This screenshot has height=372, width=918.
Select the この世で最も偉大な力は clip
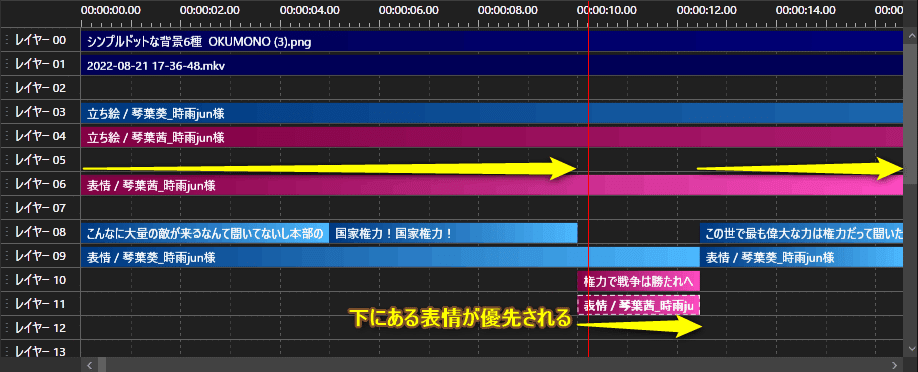[801, 233]
